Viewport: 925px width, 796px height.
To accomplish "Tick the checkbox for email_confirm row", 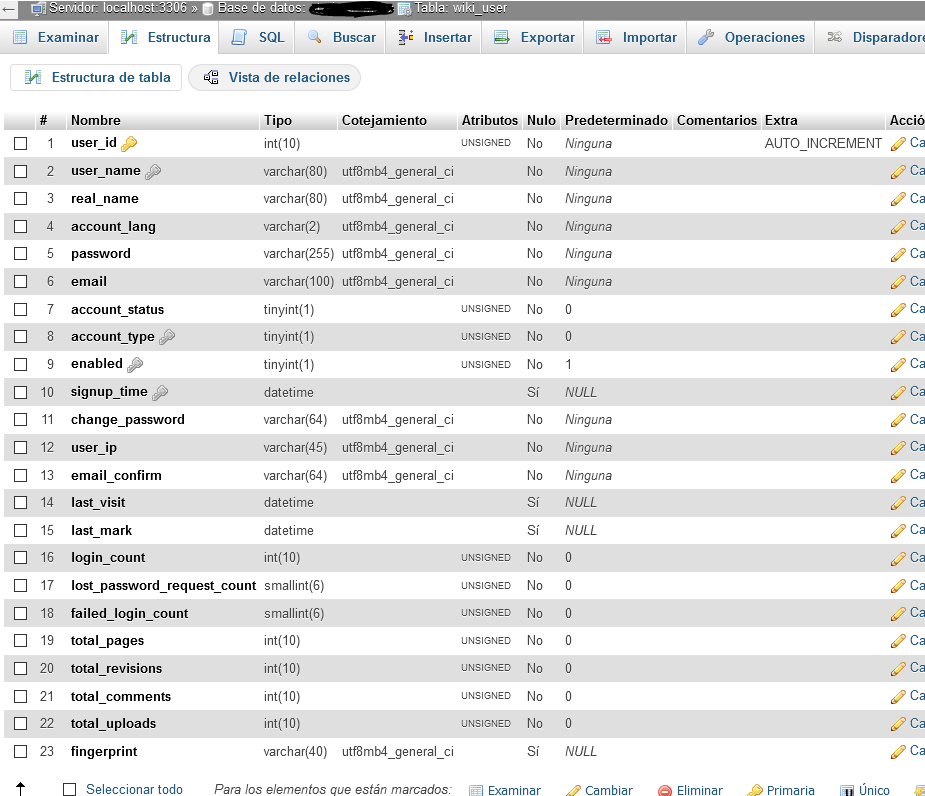I will tap(20, 476).
